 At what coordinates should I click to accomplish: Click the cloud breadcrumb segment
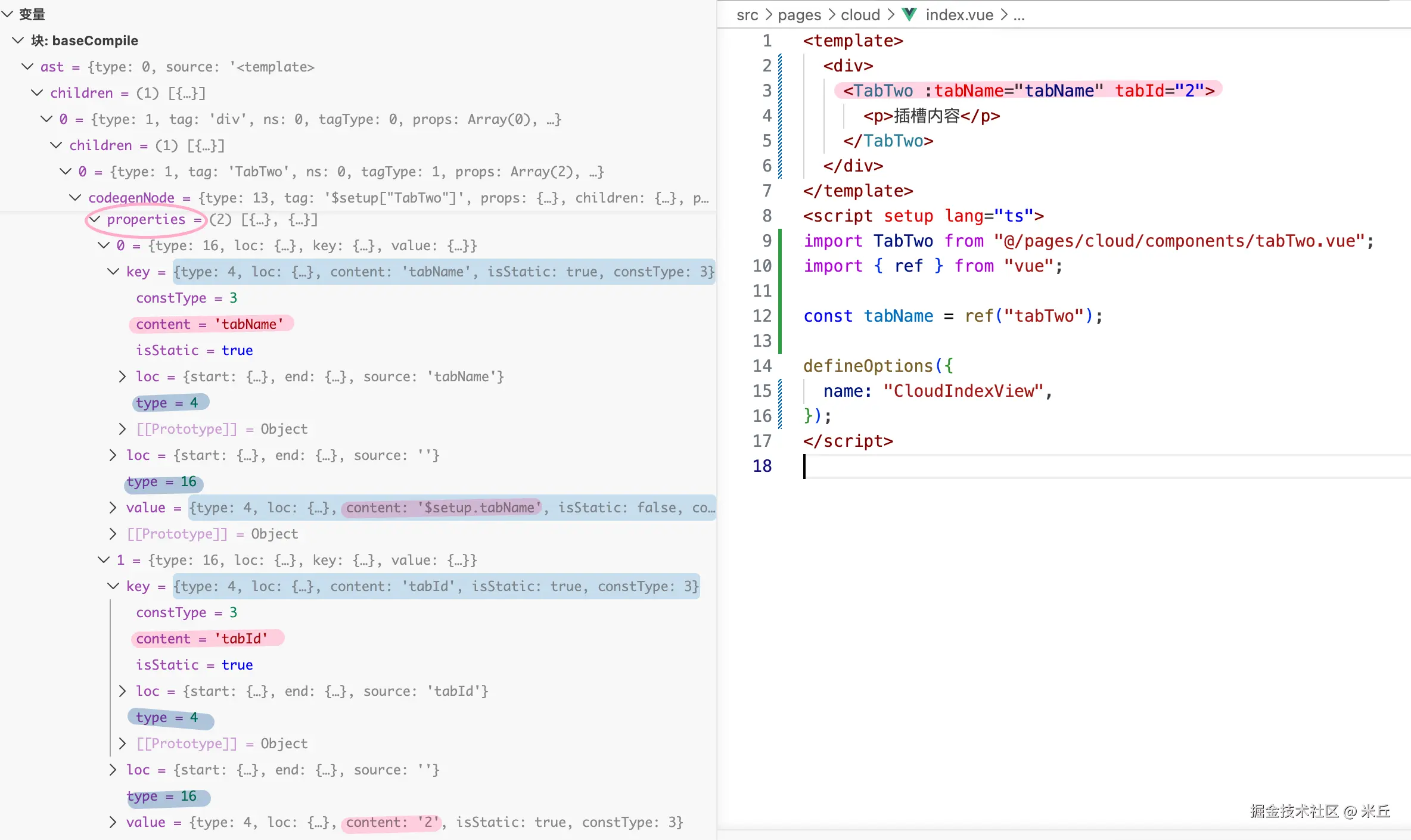coord(860,14)
